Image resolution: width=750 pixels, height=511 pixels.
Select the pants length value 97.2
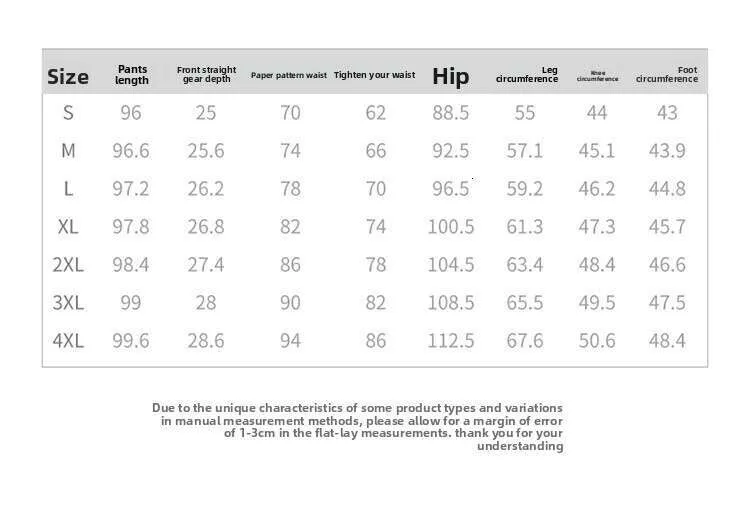point(131,189)
